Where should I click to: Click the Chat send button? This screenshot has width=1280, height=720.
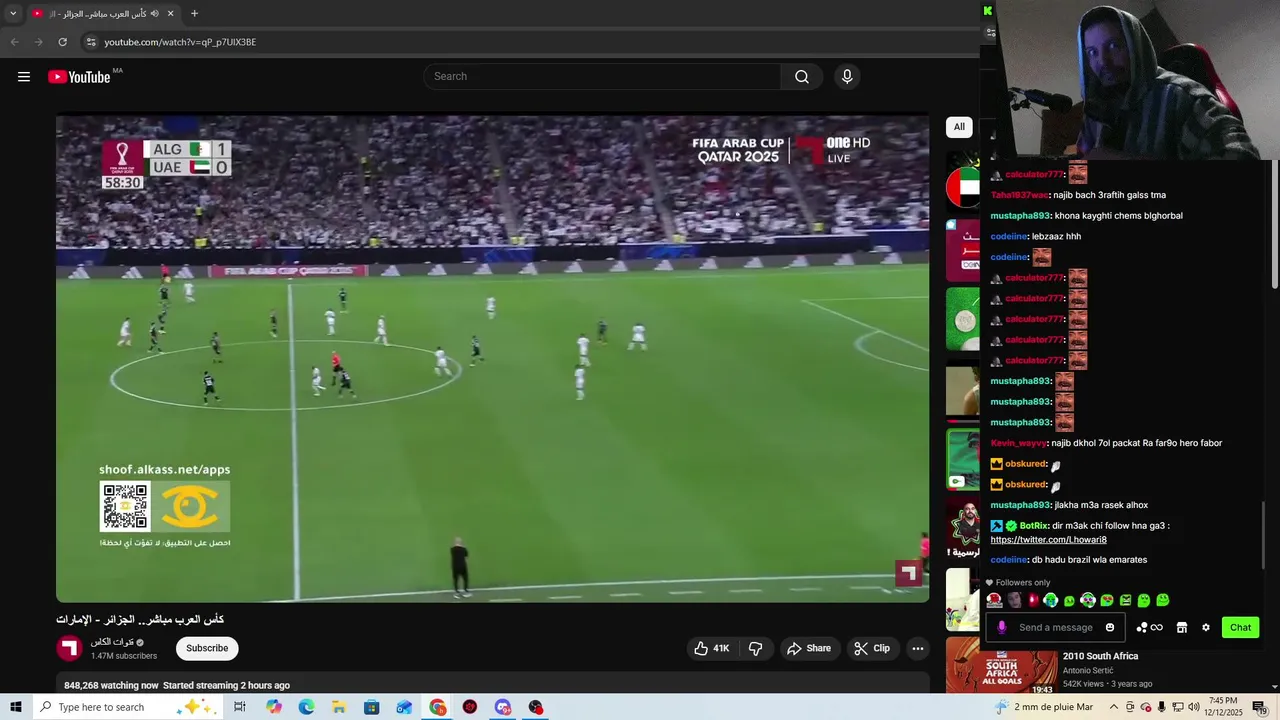[x=1240, y=628]
